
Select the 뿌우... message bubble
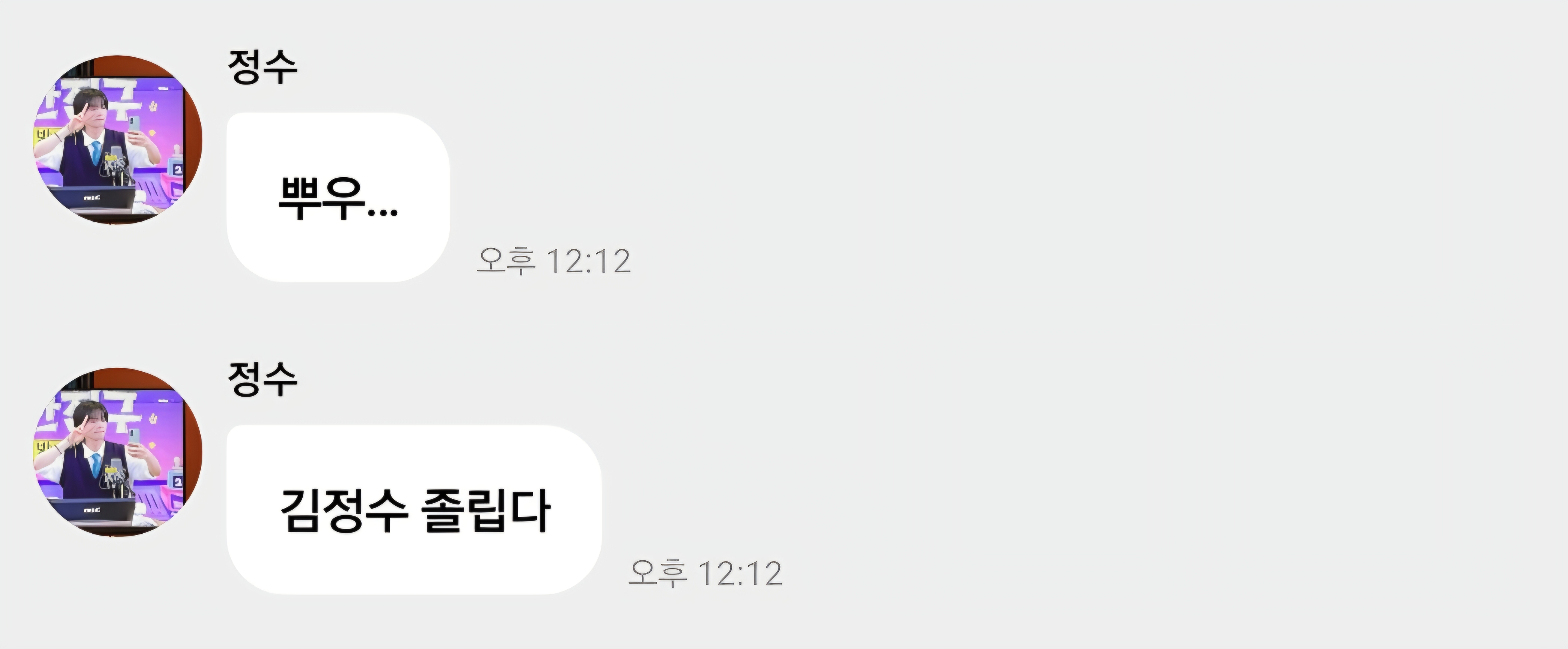(338, 197)
